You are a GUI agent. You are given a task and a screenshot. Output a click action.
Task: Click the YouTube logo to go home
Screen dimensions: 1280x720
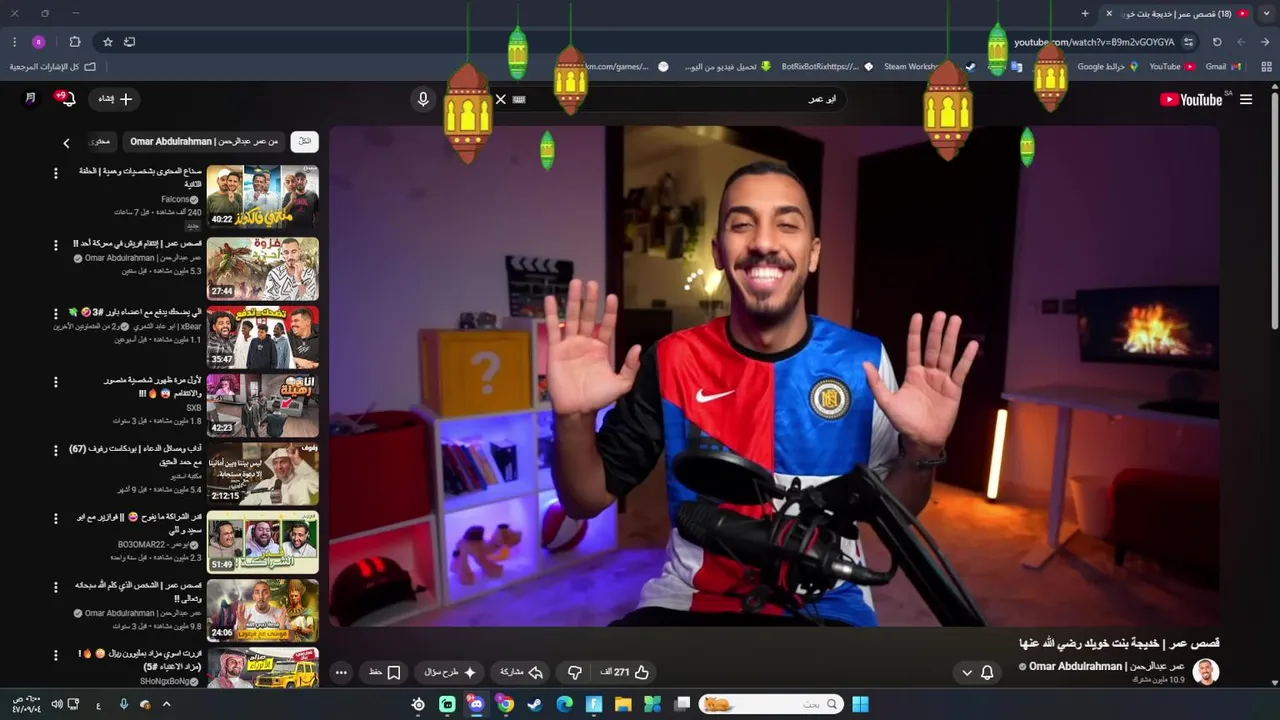[x=1191, y=99]
